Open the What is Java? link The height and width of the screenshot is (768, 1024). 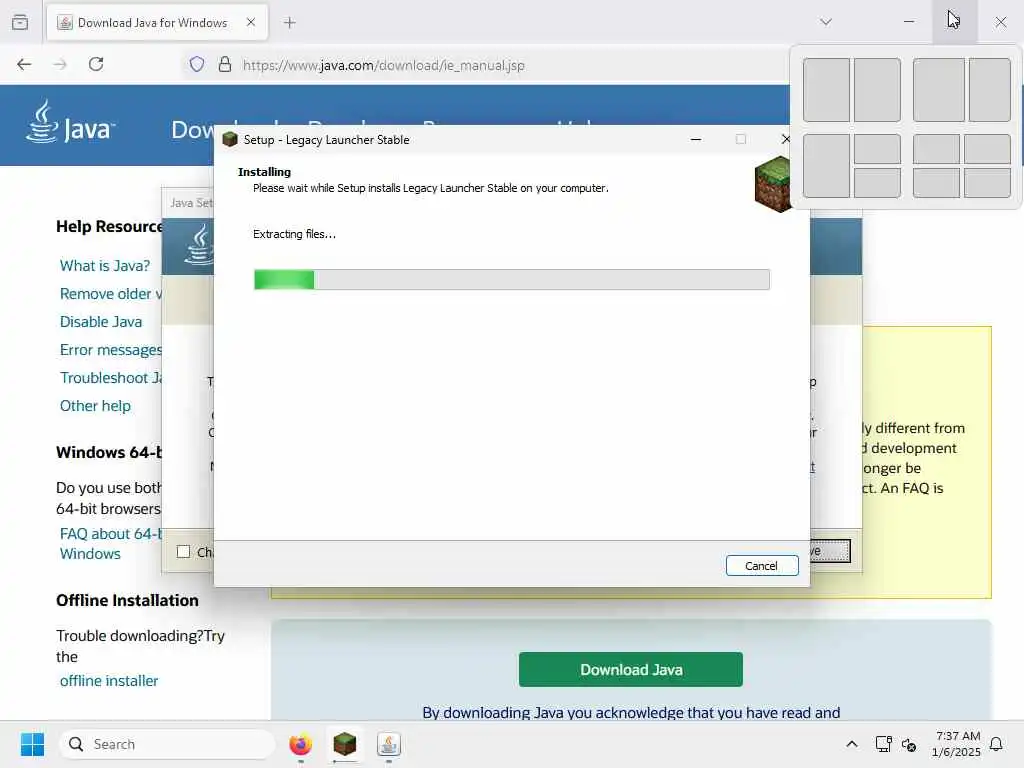tap(104, 266)
